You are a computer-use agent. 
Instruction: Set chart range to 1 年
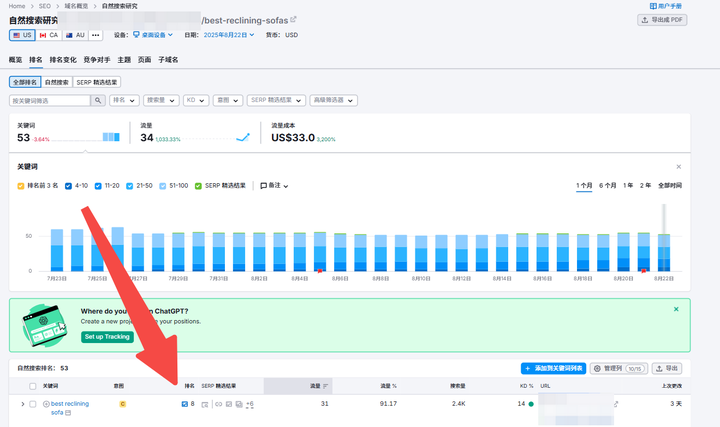click(628, 185)
